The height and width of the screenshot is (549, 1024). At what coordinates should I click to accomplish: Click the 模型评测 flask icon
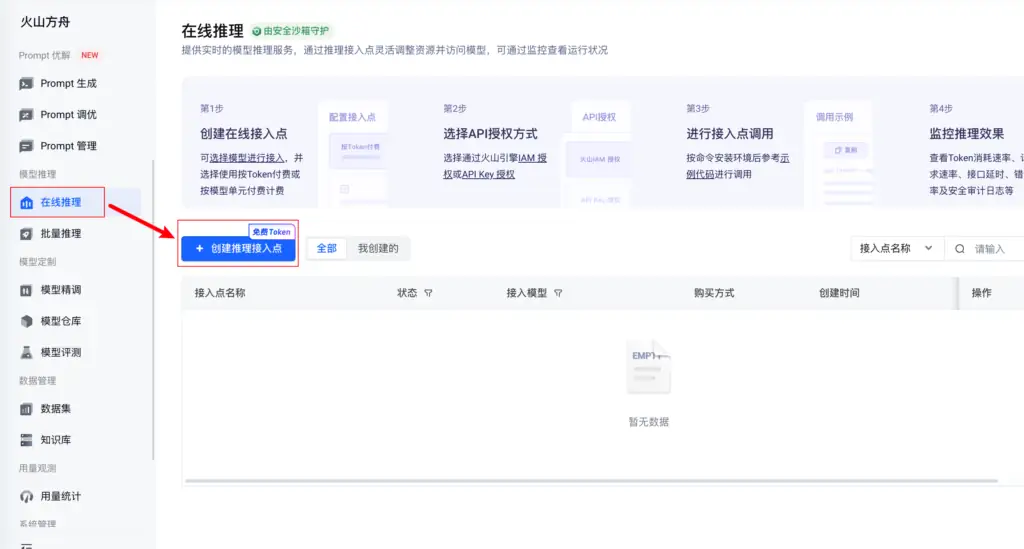coord(26,353)
